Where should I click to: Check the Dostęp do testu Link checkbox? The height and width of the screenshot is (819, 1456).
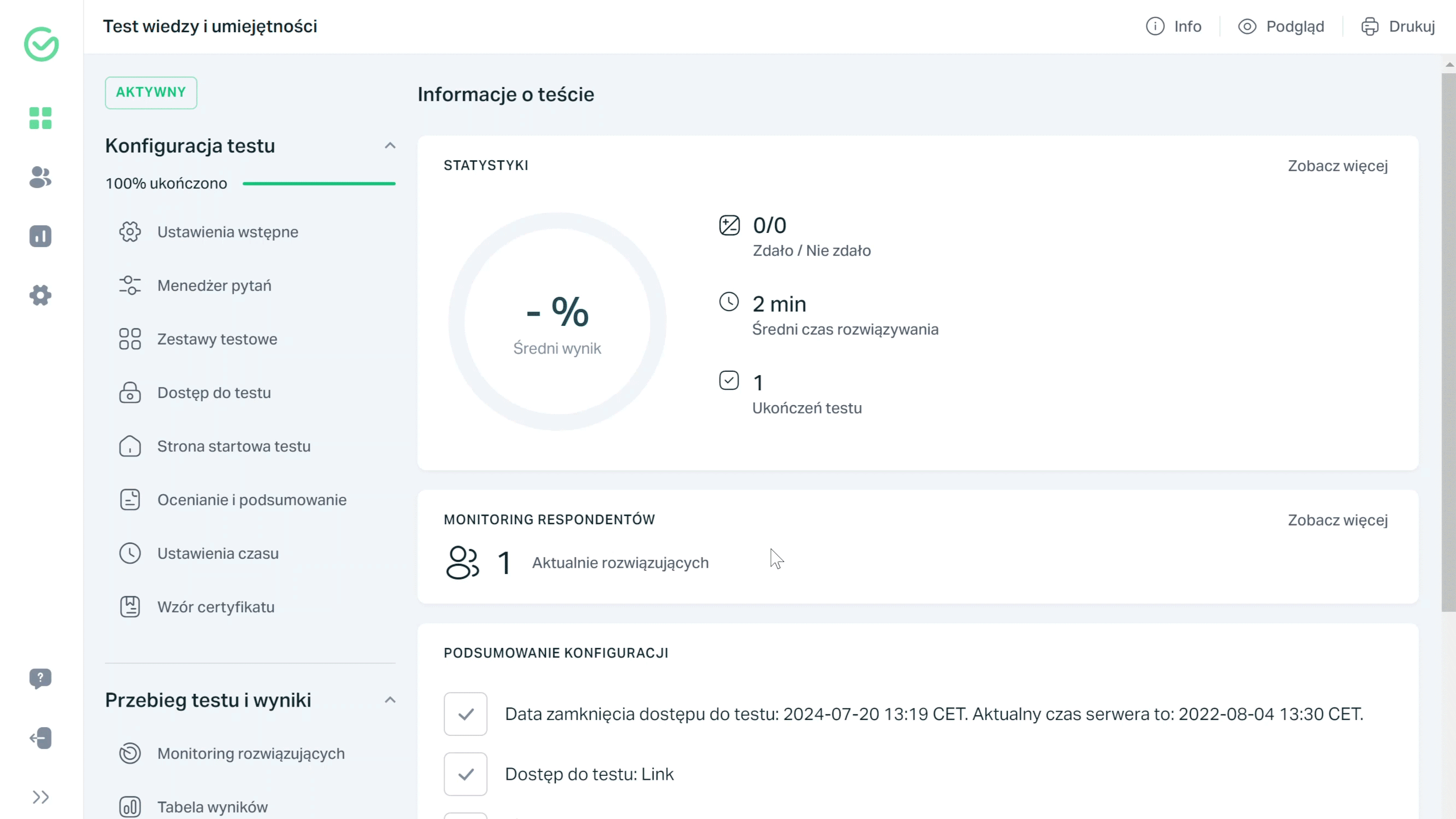click(x=464, y=773)
